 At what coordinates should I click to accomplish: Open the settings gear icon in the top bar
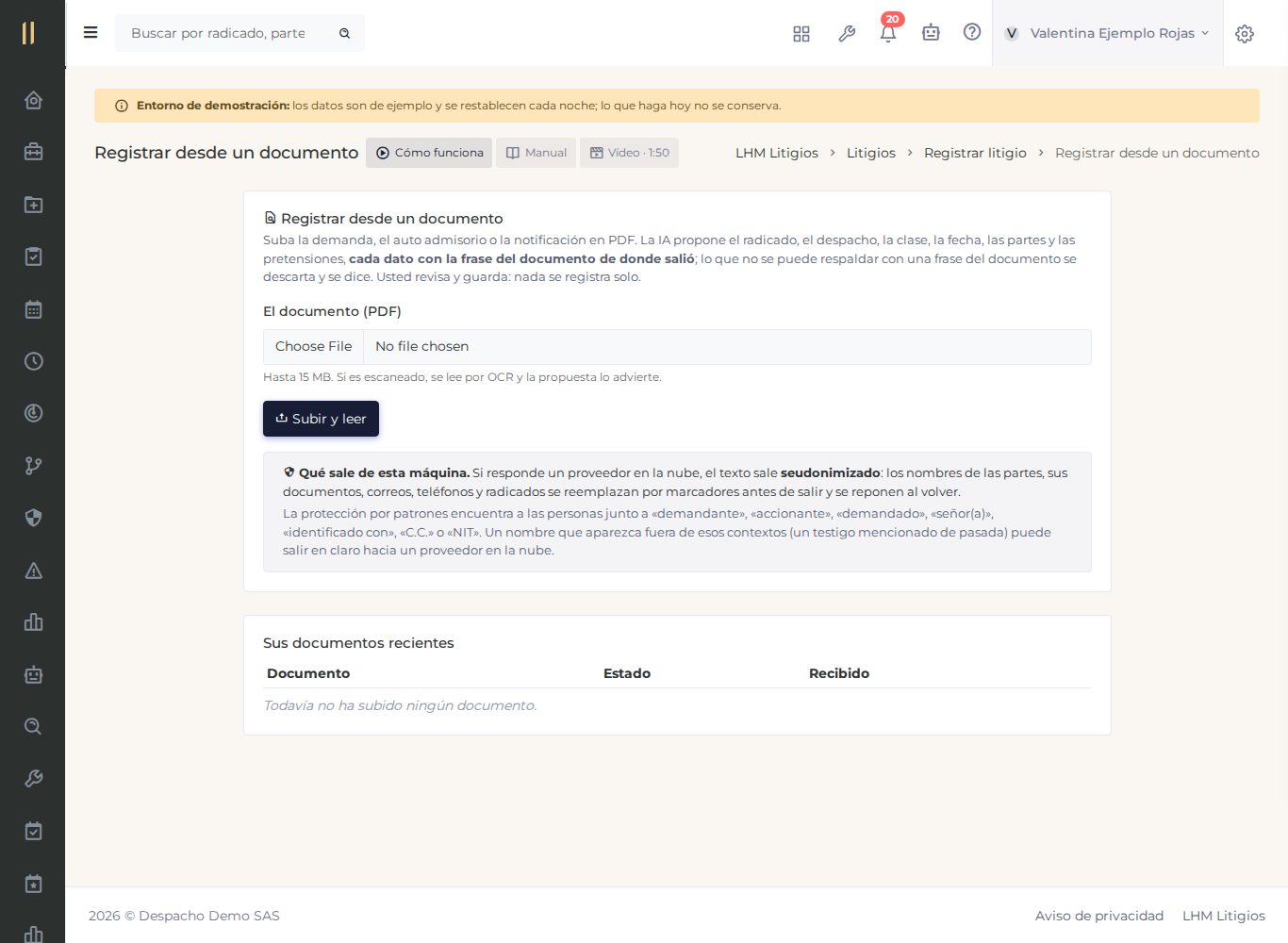[1245, 33]
